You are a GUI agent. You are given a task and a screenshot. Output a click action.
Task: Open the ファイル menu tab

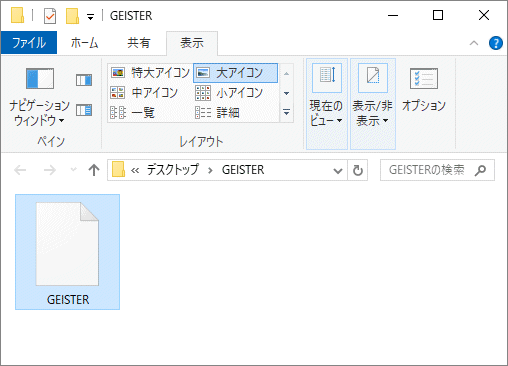[x=29, y=43]
